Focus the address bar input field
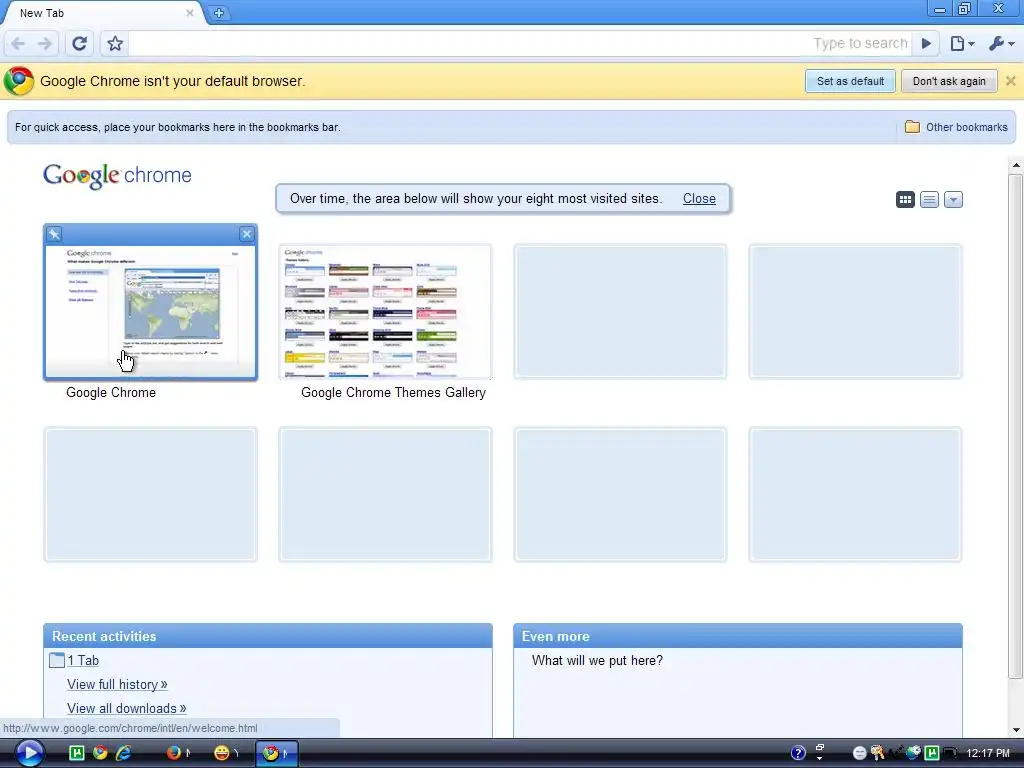 521,44
